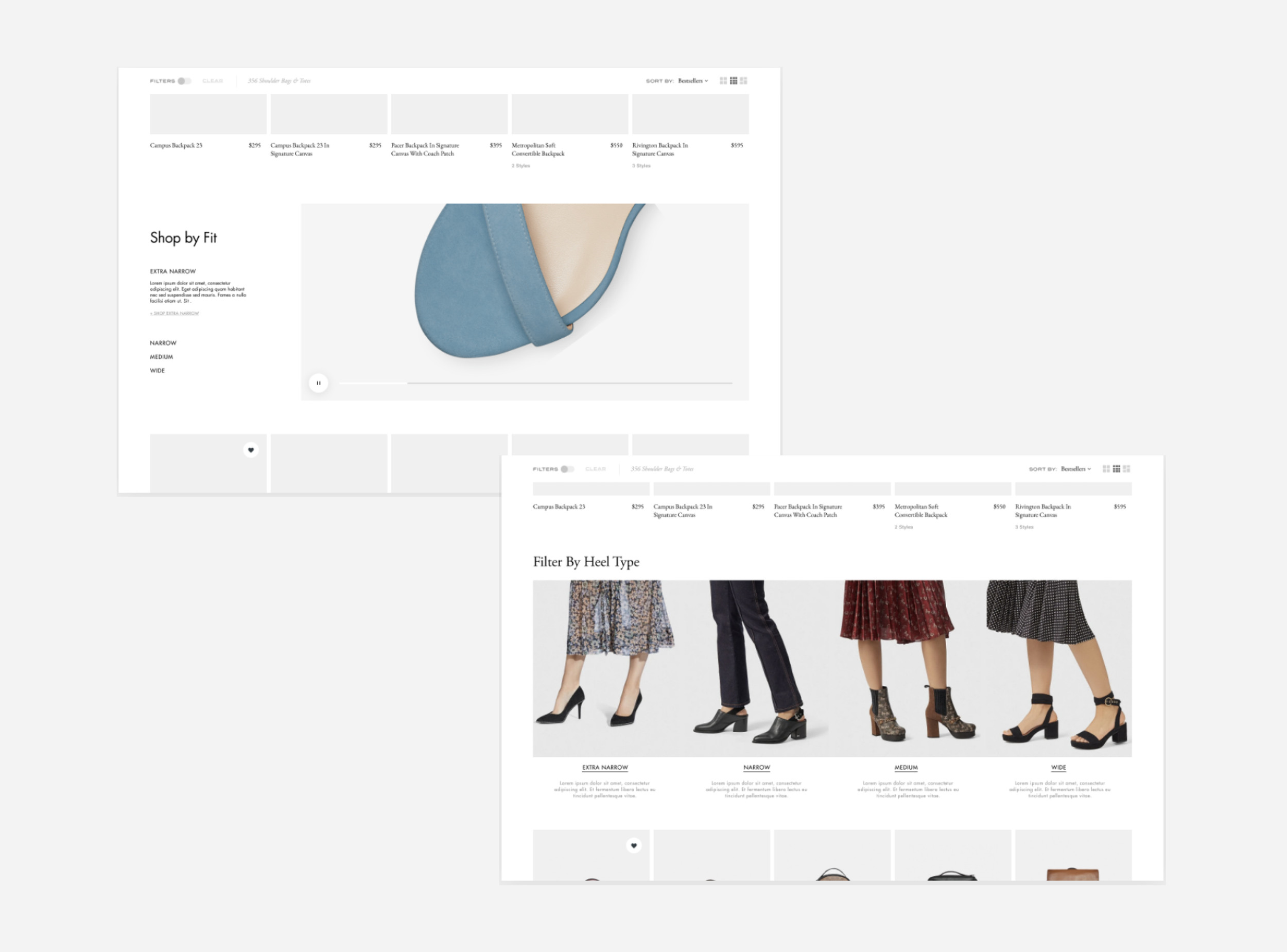Click heart icon on lower page product tile
This screenshot has width=1287, height=952.
click(634, 845)
